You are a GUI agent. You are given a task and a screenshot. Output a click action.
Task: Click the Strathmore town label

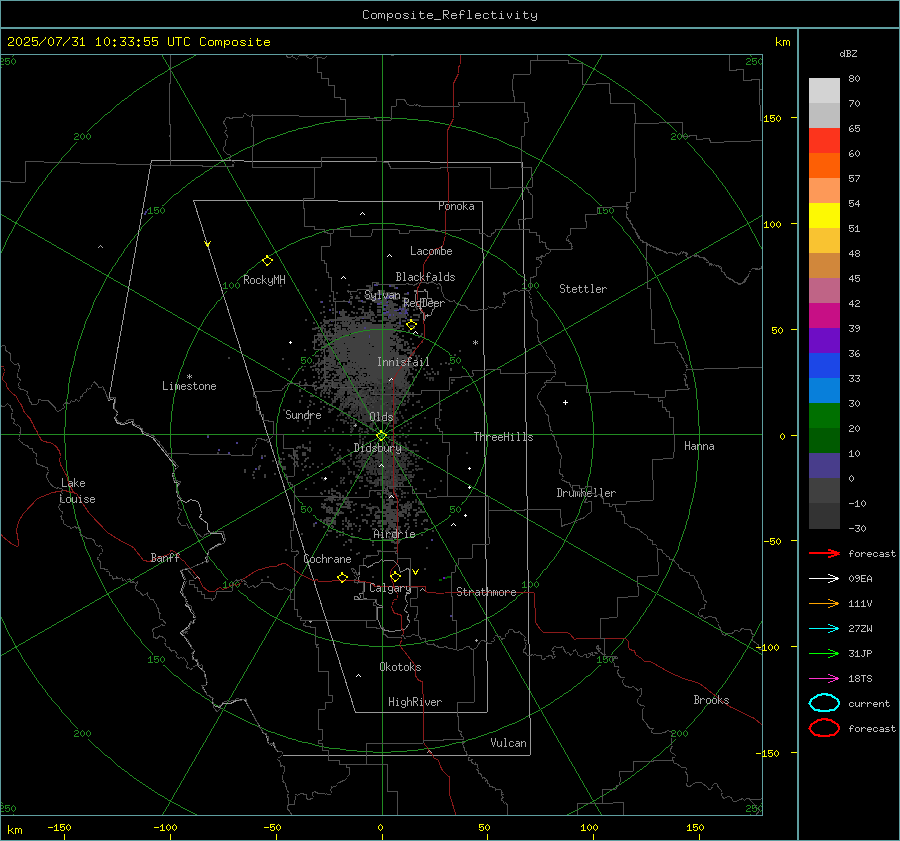(x=486, y=592)
